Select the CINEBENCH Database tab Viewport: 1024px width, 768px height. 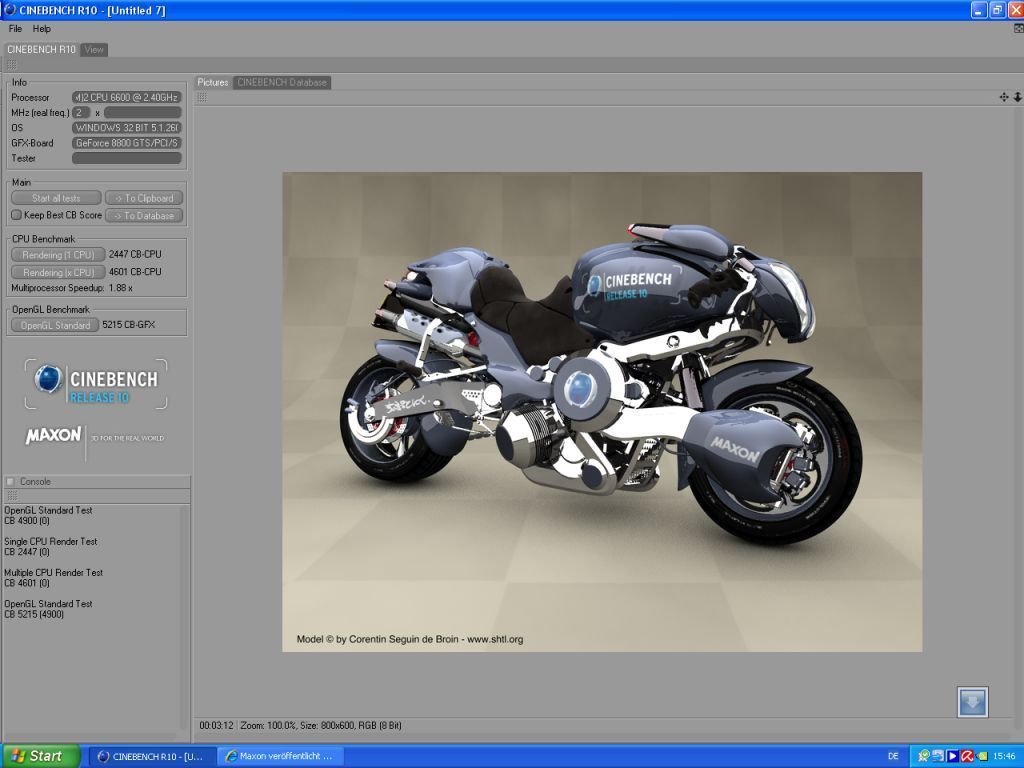click(x=281, y=82)
